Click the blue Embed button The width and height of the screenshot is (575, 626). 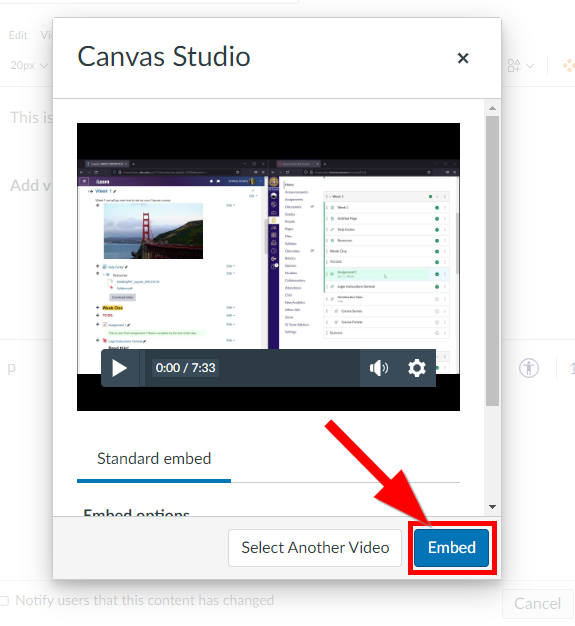click(x=451, y=547)
